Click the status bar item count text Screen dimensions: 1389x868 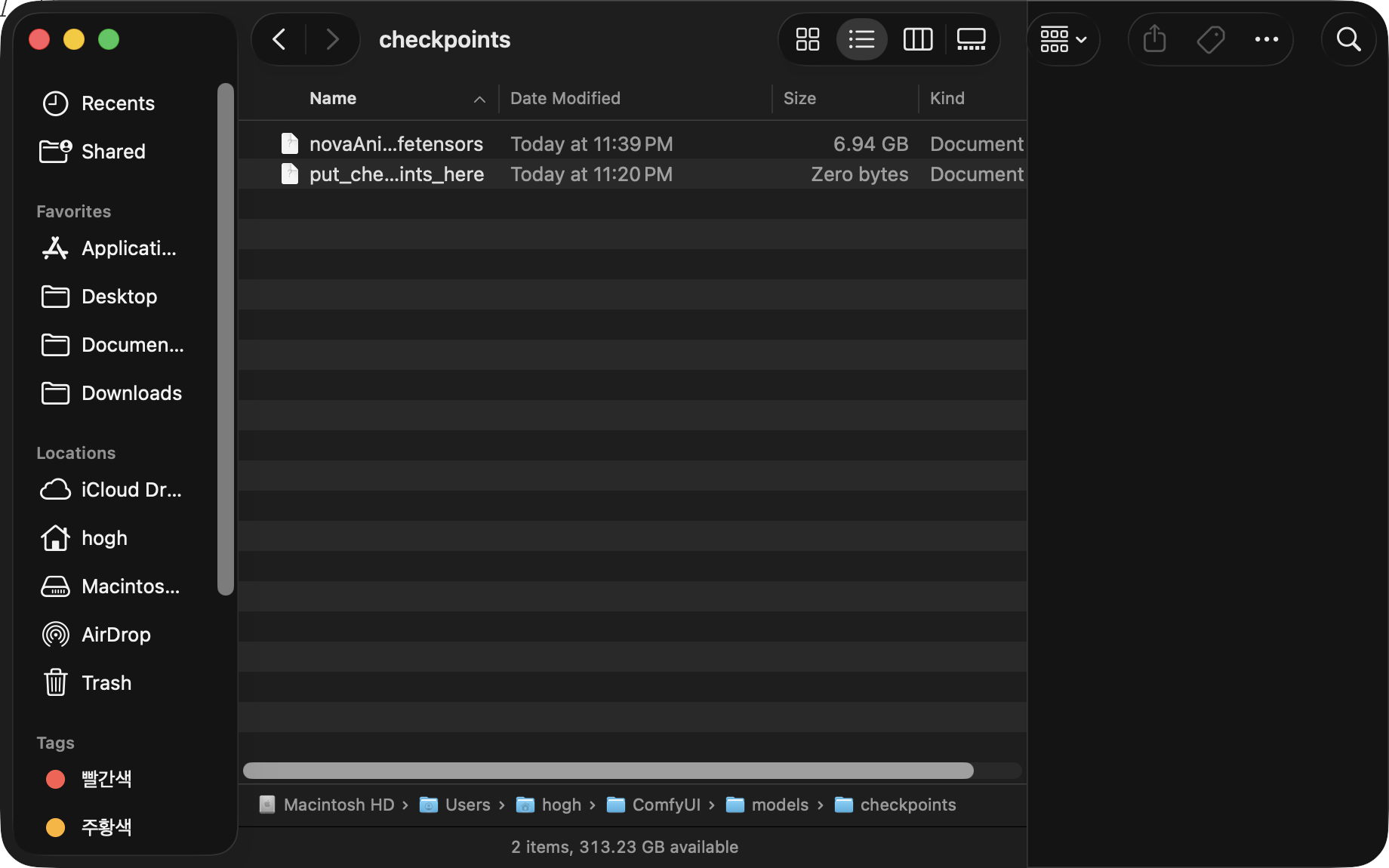[x=625, y=847]
